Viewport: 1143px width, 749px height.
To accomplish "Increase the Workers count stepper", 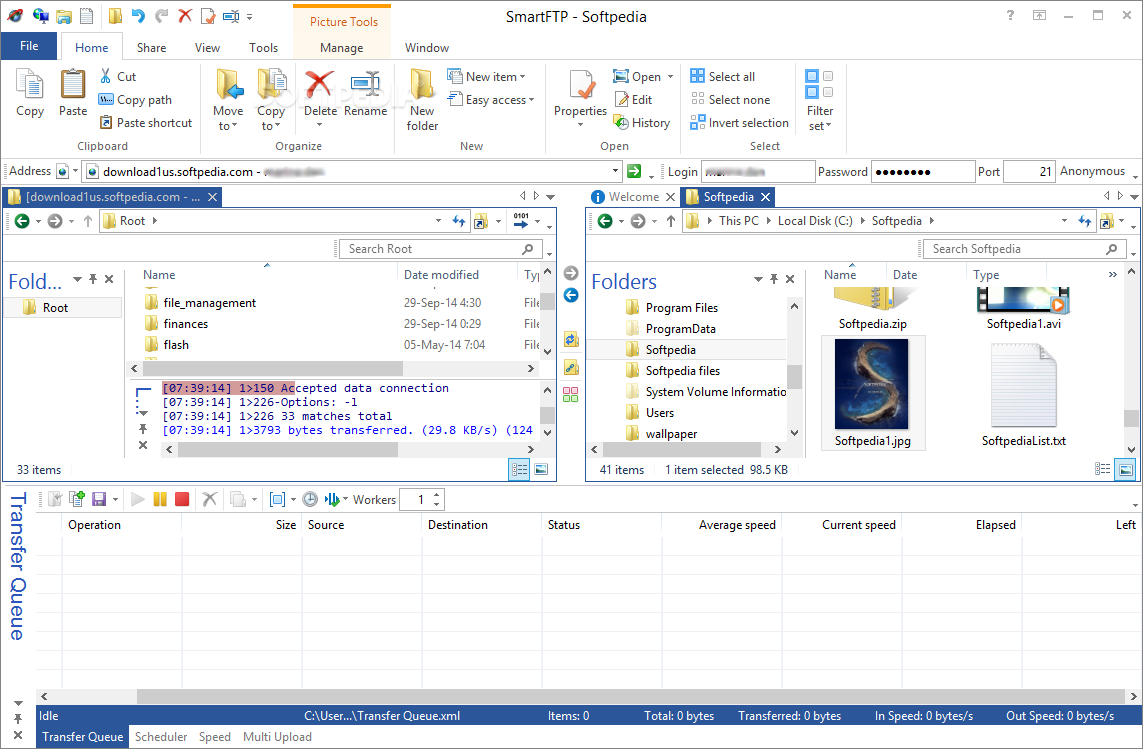I will tap(437, 494).
